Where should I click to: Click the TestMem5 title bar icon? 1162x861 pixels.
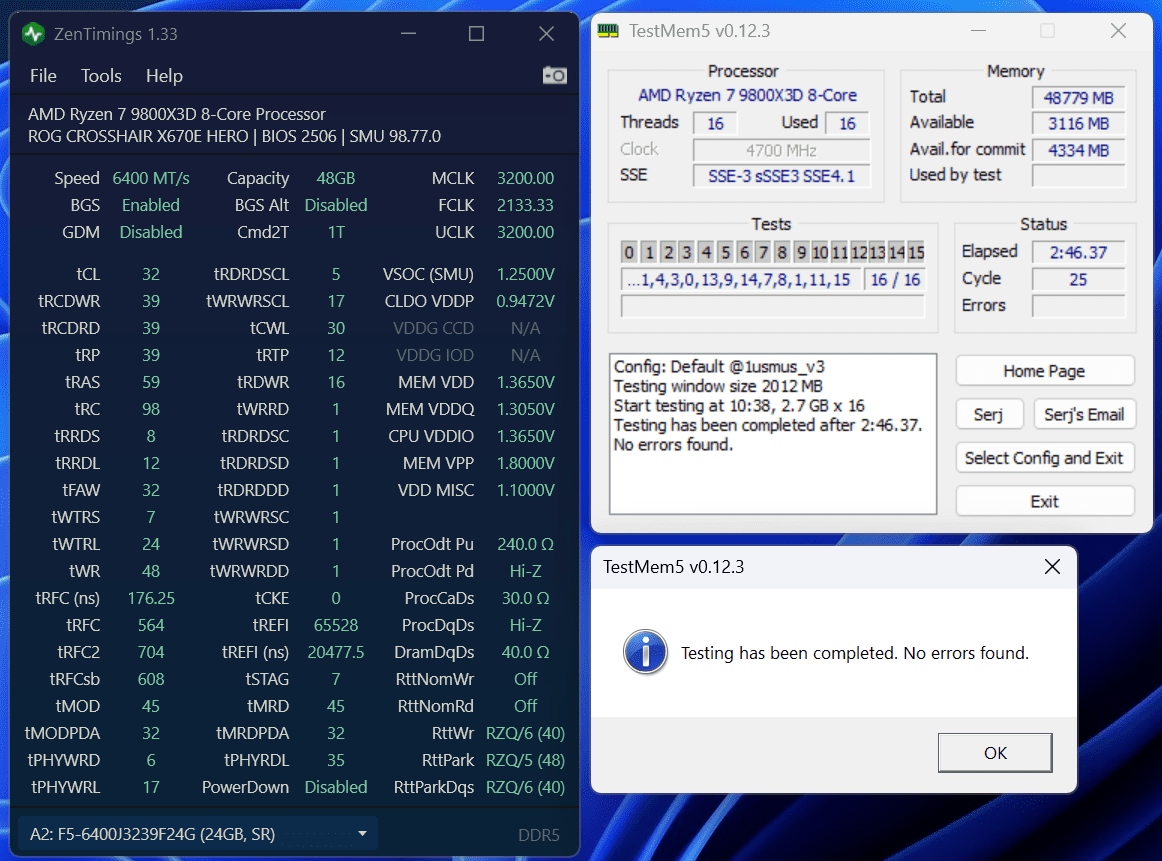pos(608,31)
